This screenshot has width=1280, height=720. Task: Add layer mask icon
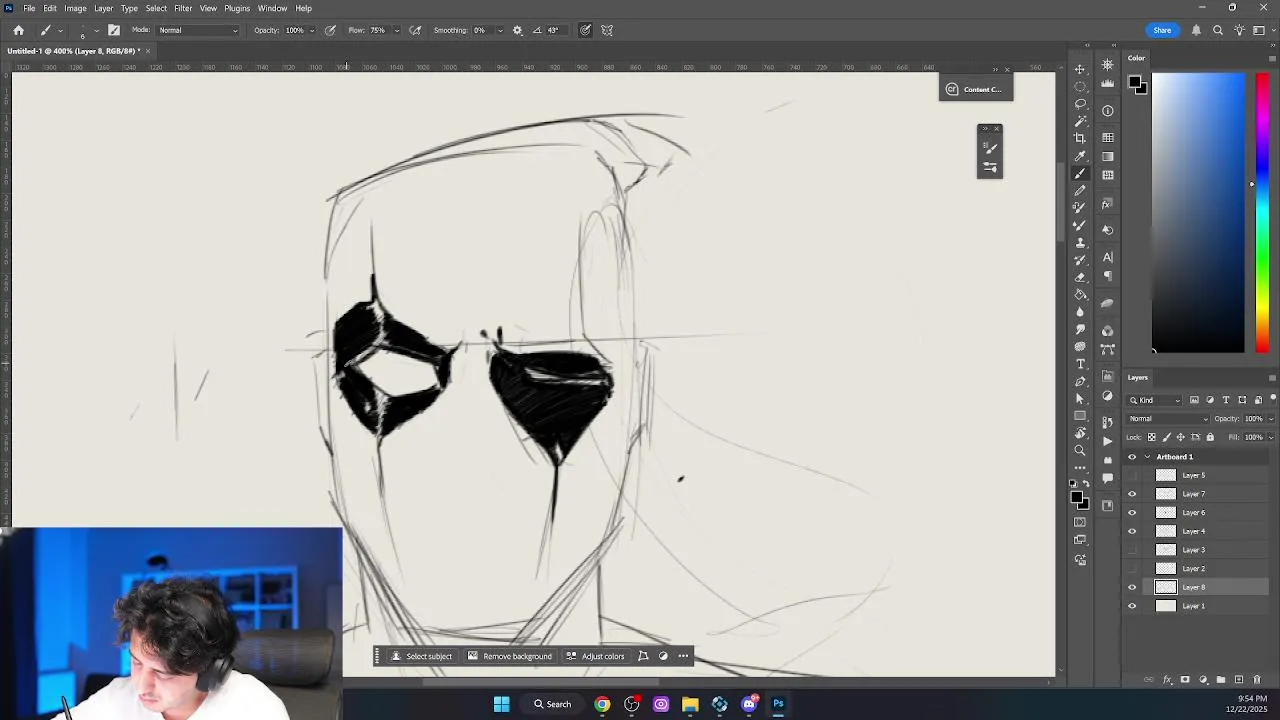click(1185, 680)
